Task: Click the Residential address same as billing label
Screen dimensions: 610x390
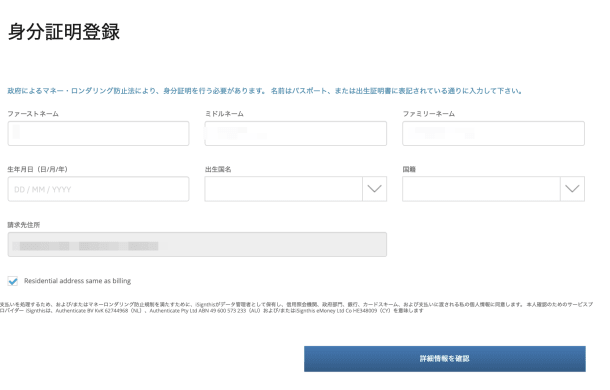Action: [x=77, y=281]
